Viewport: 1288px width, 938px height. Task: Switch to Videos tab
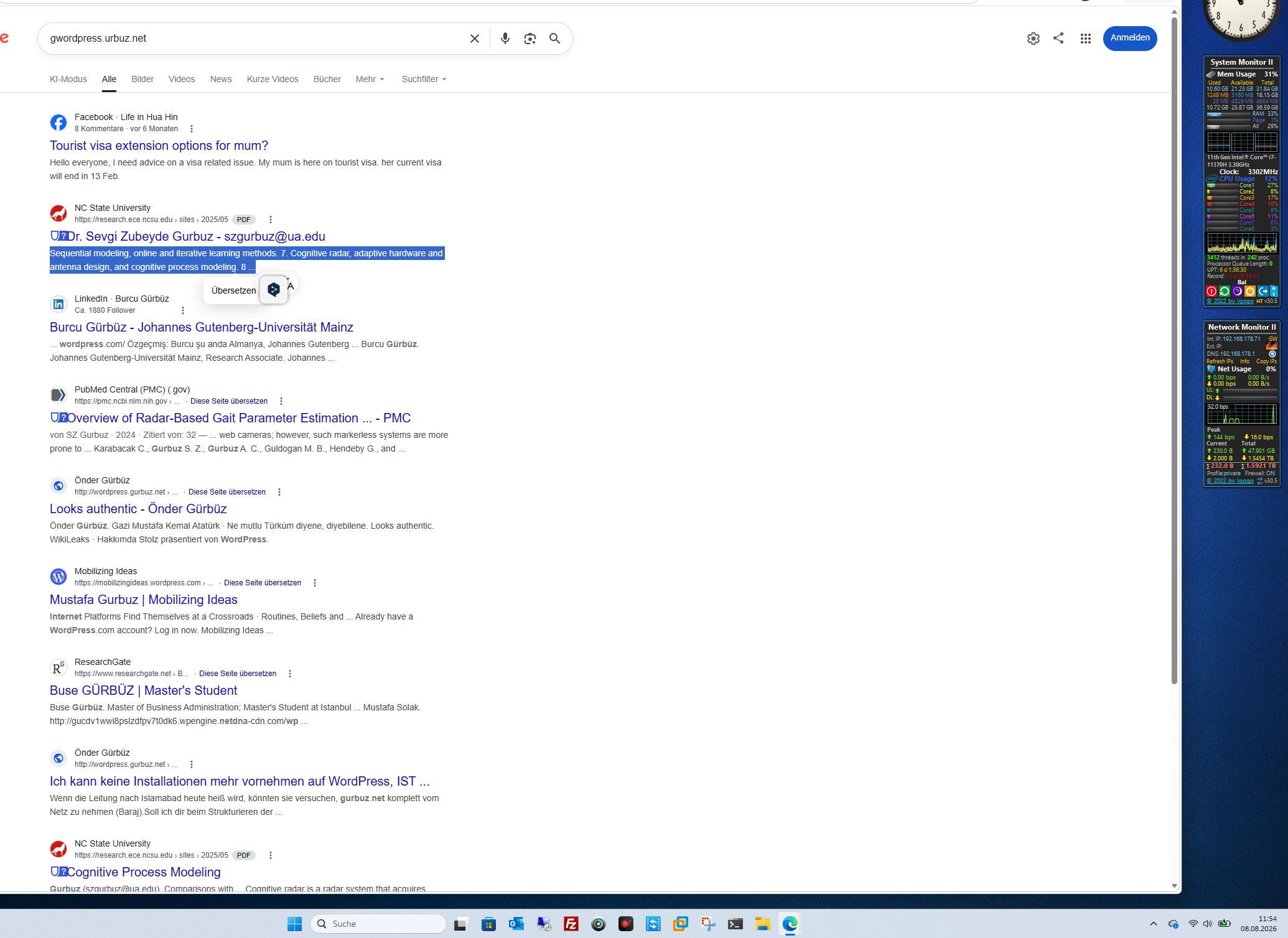[182, 79]
